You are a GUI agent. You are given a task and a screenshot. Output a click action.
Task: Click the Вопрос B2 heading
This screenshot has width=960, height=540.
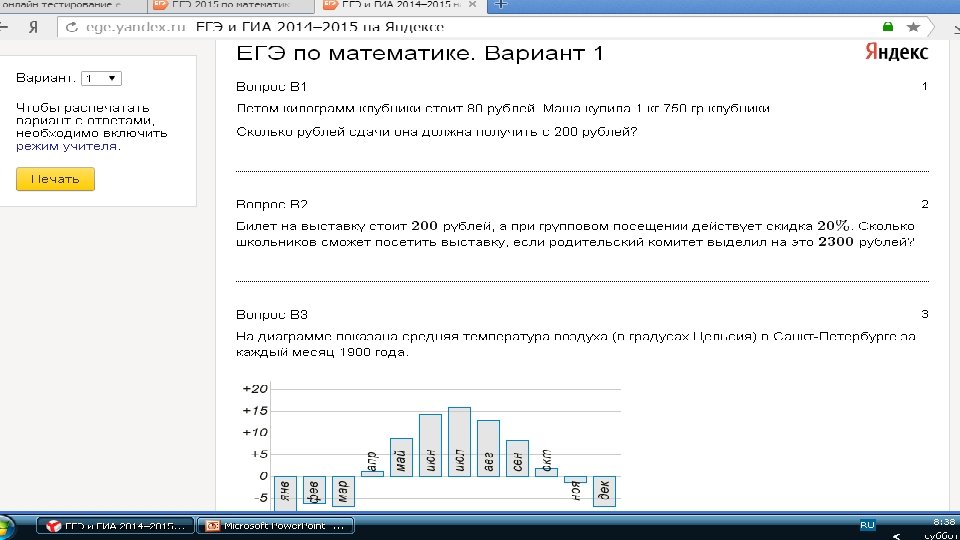tap(271, 204)
